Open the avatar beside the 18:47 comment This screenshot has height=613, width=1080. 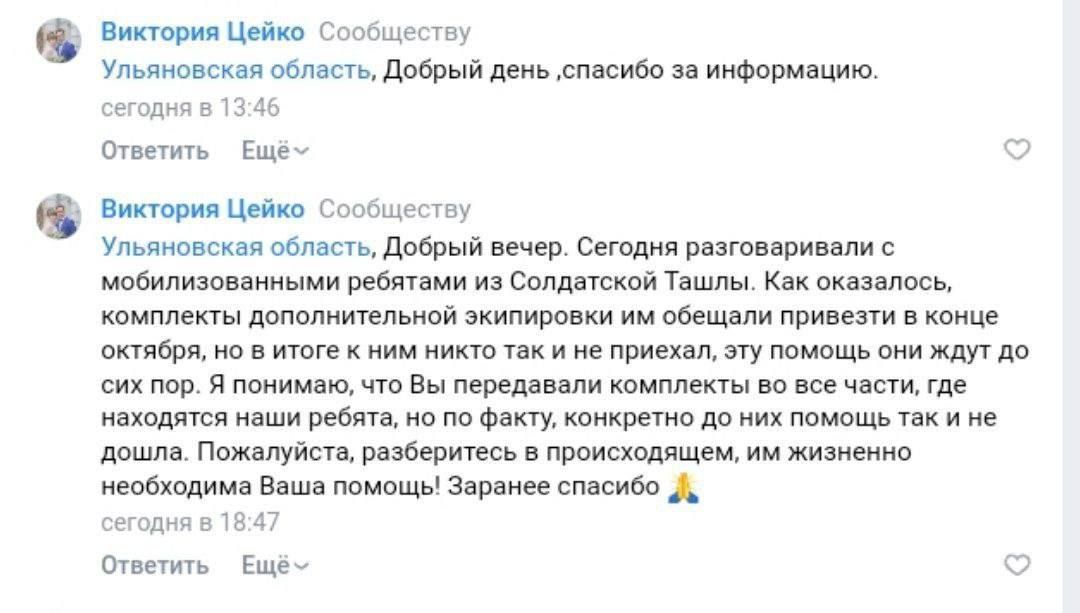tap(59, 216)
